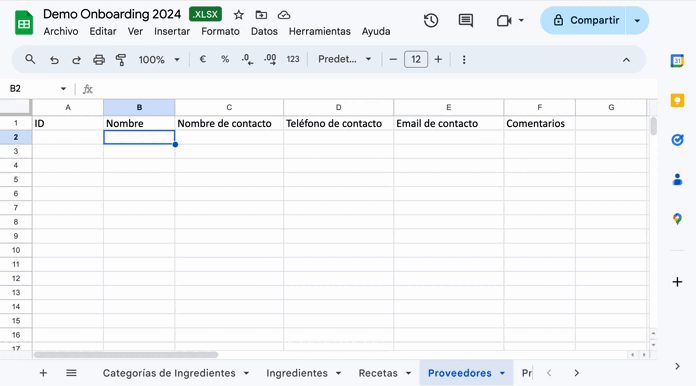Hide the menus with the collapse arrow
Screen dimensions: 696x386
click(626, 59)
